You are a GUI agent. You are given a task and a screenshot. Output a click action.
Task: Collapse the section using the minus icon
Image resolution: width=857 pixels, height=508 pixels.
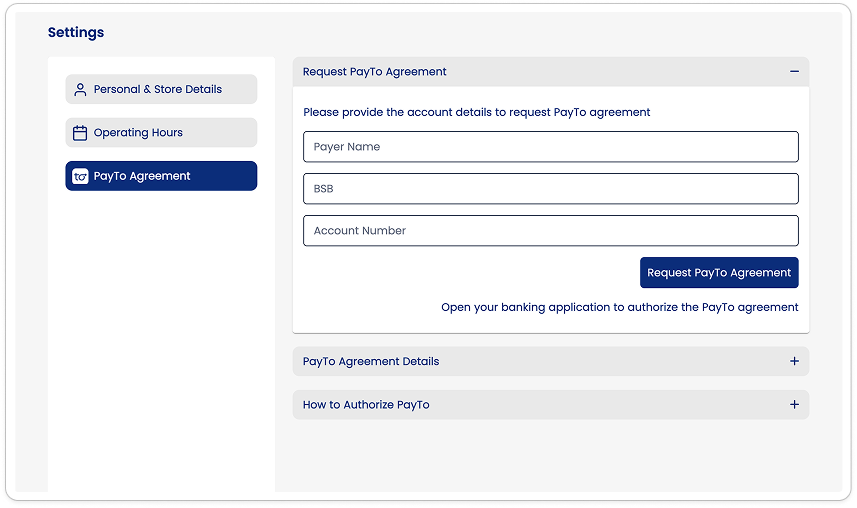point(794,72)
